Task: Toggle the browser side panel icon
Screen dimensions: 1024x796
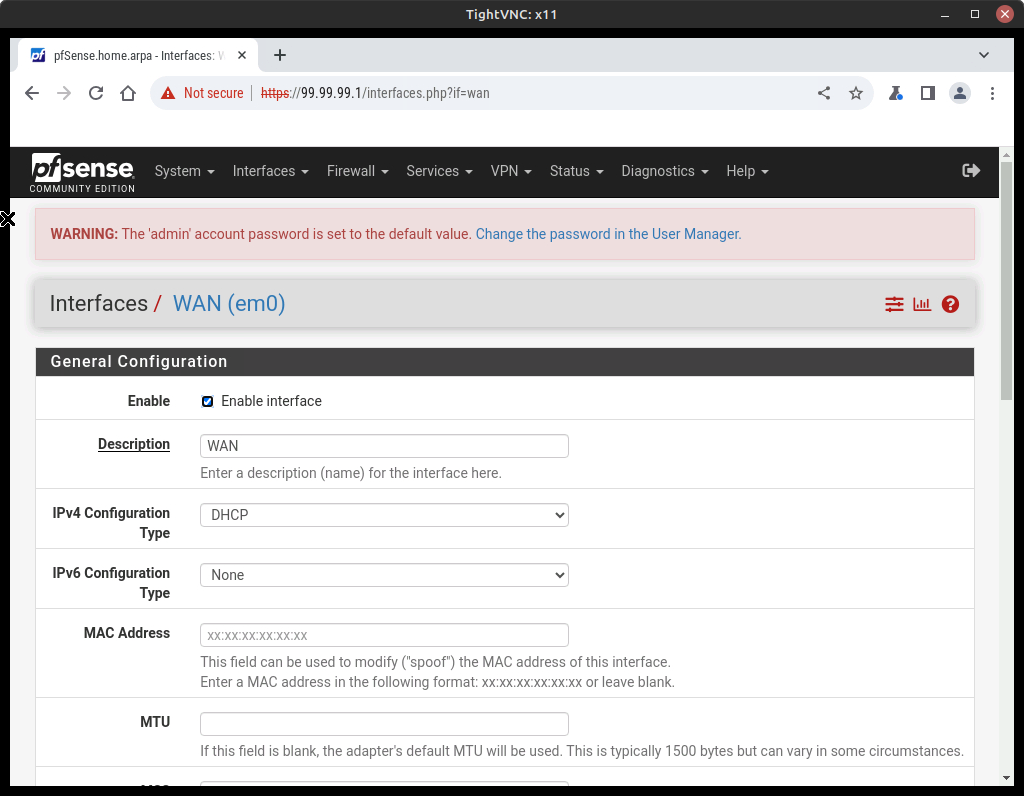Action: 927,93
